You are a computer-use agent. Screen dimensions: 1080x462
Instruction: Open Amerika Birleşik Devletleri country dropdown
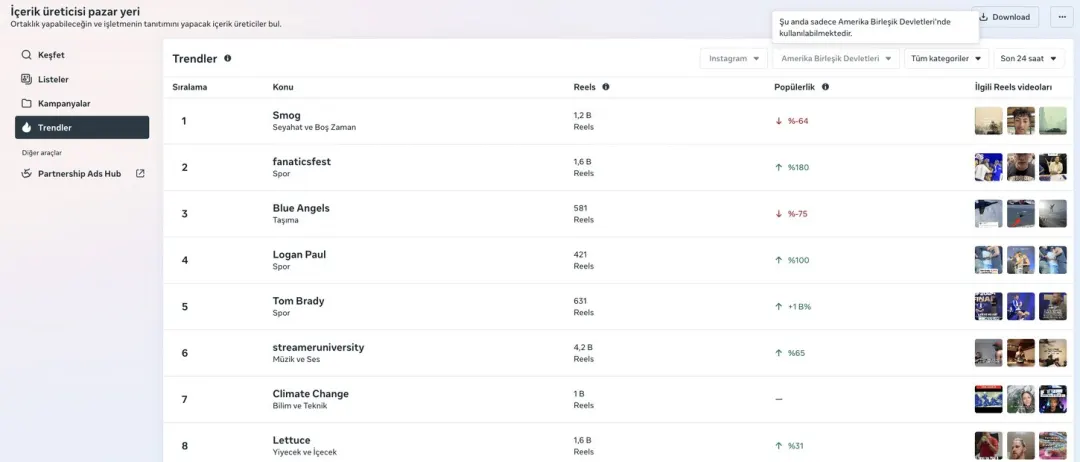pos(835,59)
